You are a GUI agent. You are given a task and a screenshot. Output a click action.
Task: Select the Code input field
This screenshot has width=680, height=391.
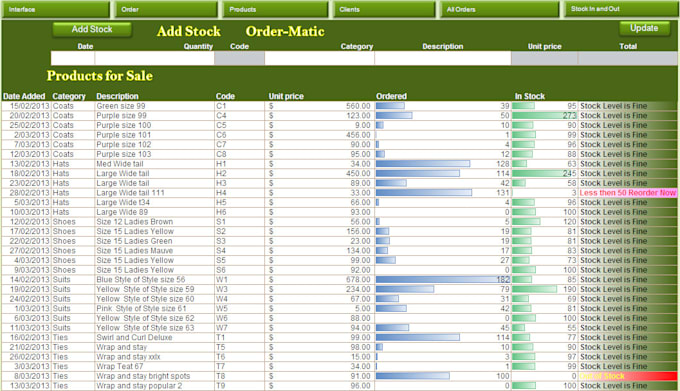point(239,58)
